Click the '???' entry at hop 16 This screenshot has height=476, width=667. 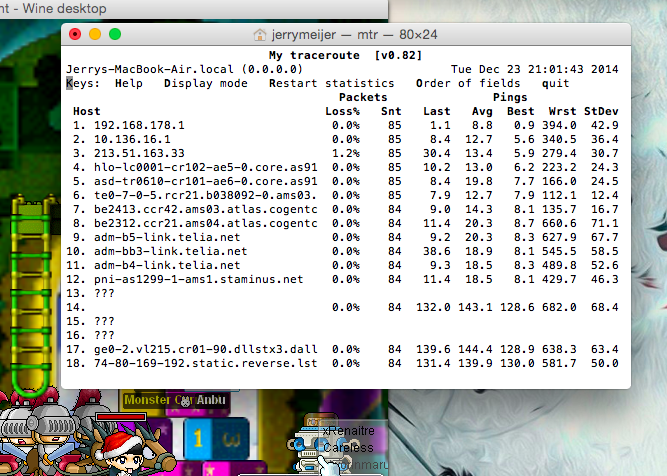pyautogui.click(x=104, y=336)
